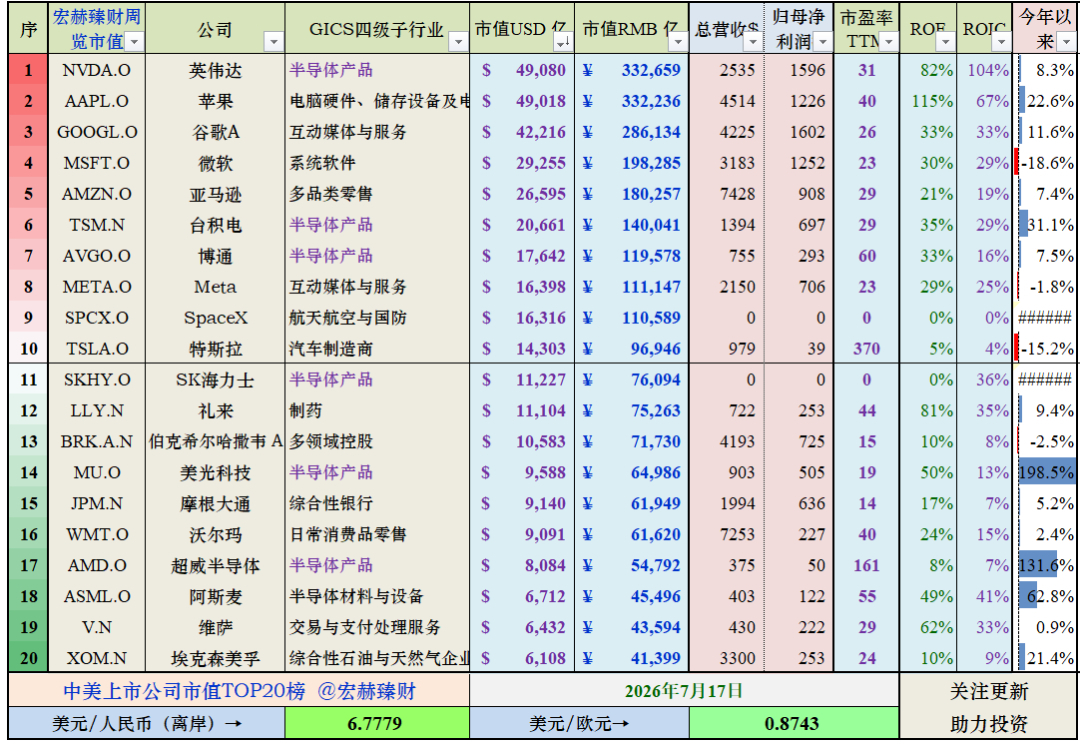Select the META.O ticker cell
Screen dimensions: 1080x744
(96, 287)
